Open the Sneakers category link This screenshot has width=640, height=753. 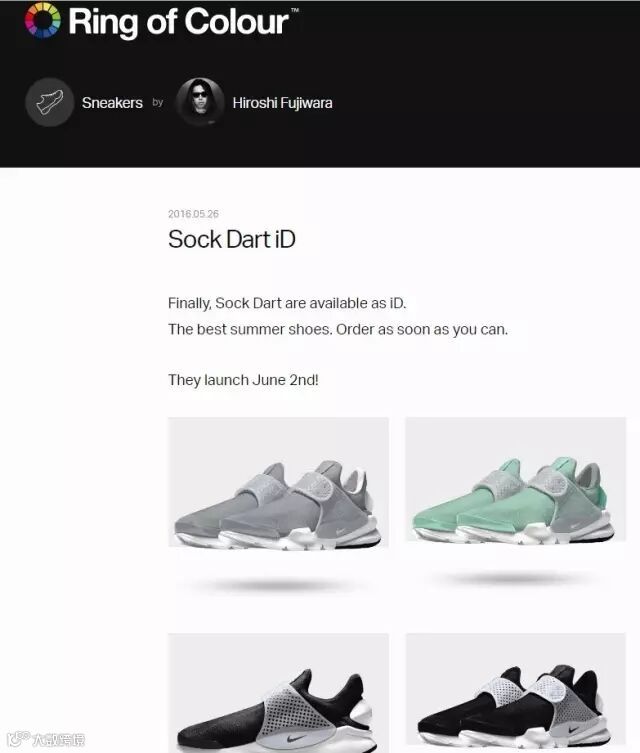[x=112, y=103]
